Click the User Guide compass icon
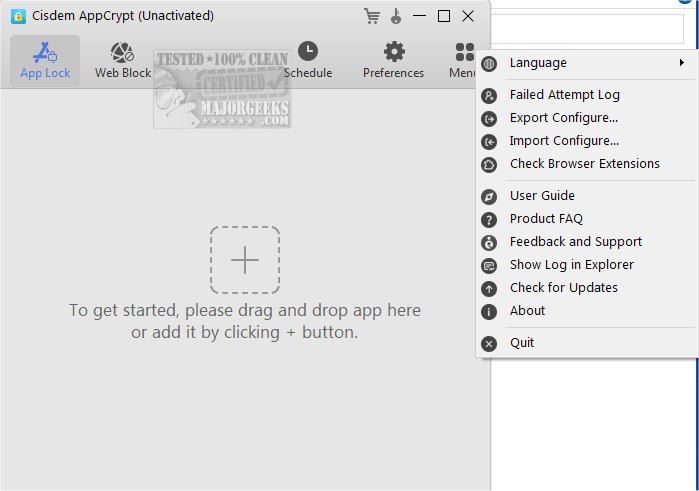The image size is (699, 491). coord(489,197)
